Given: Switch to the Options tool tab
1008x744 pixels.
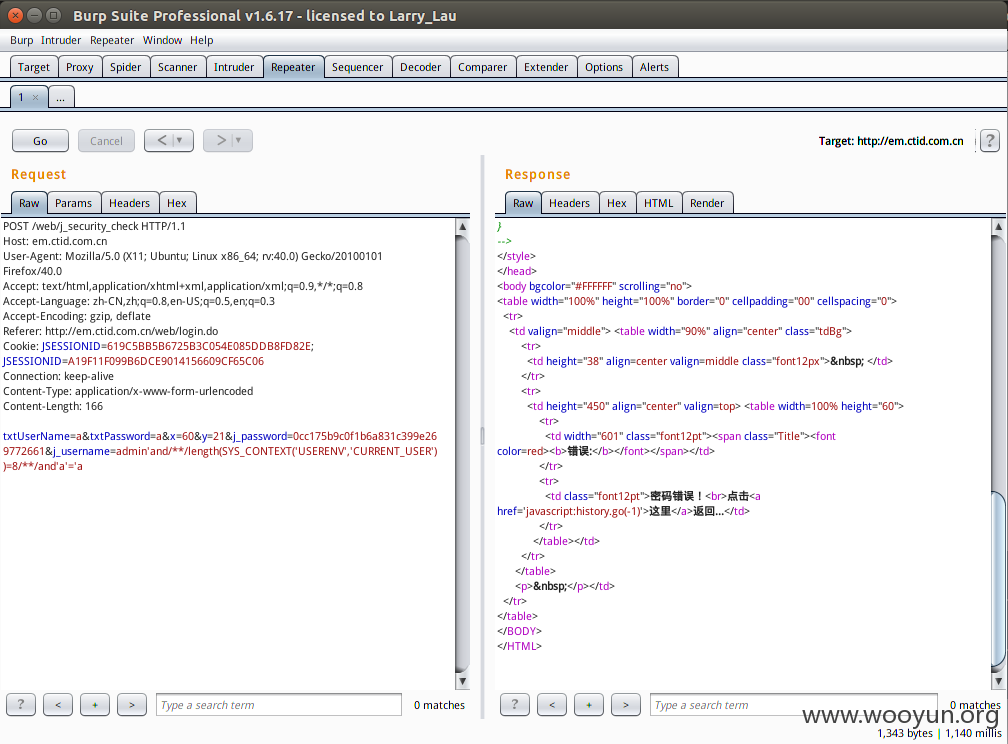Looking at the screenshot, I should [604, 67].
